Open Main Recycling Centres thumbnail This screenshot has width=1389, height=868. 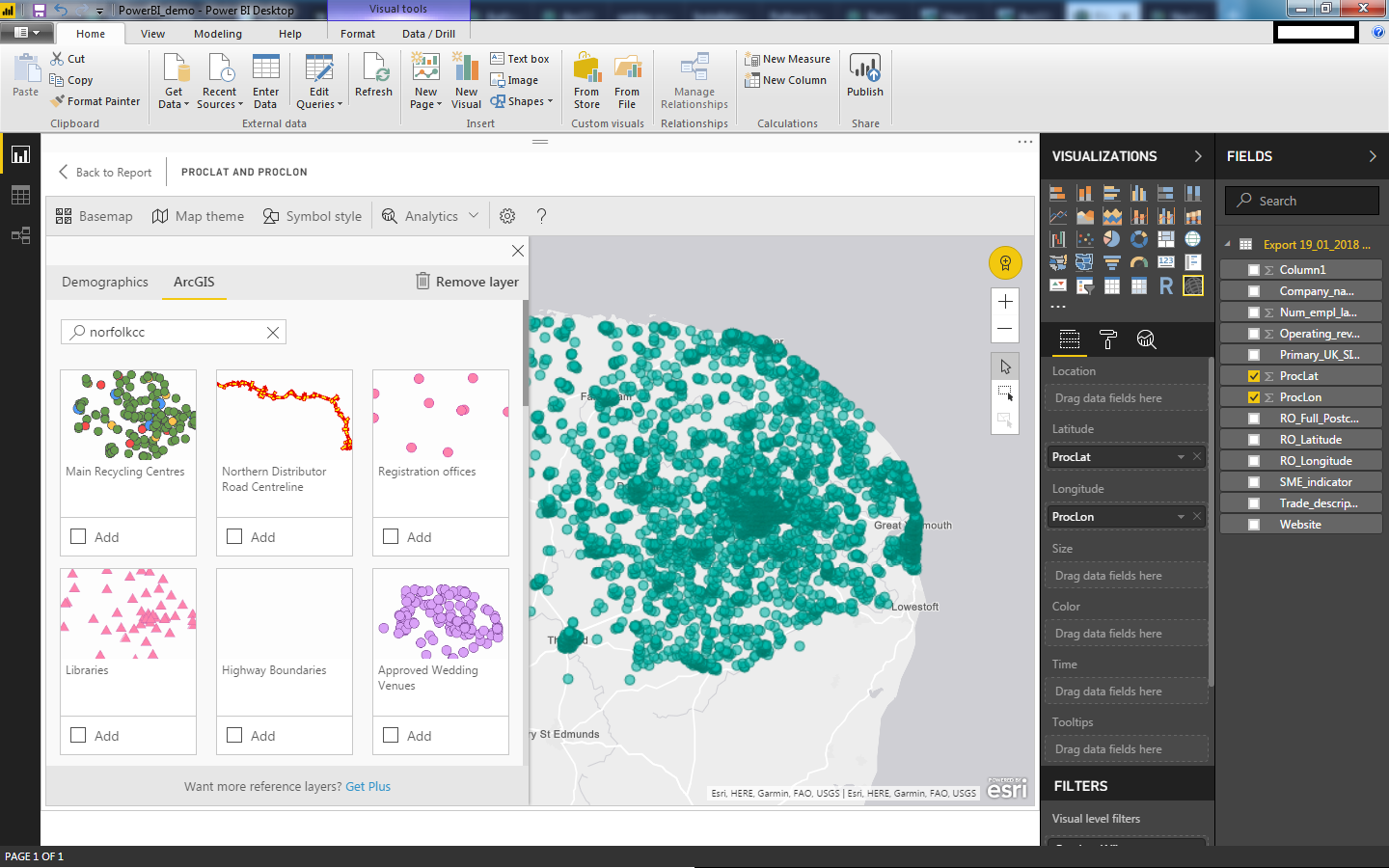(128, 416)
